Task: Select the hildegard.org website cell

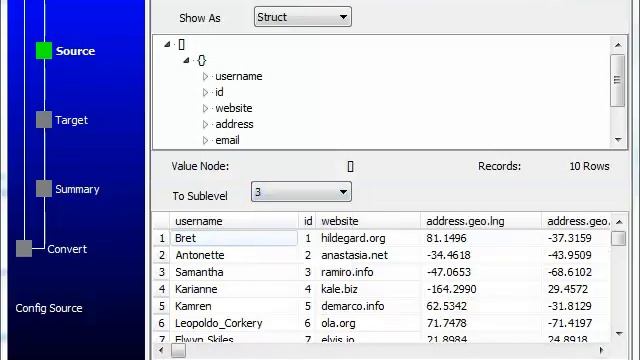Action: point(369,238)
